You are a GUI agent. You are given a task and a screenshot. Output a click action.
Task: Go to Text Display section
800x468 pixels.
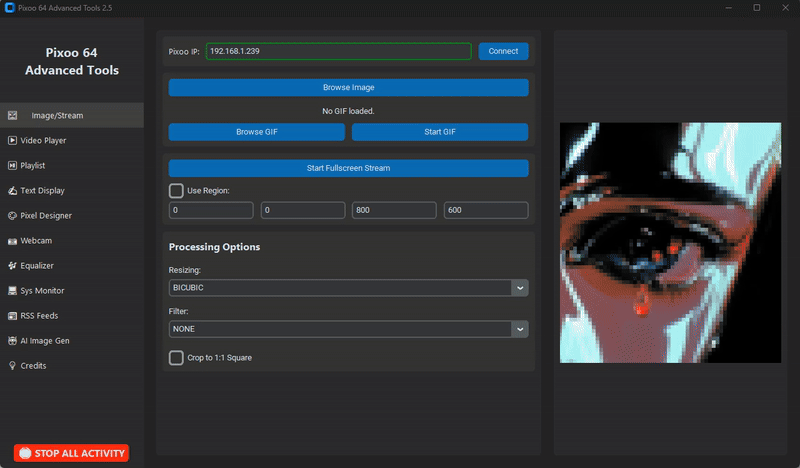(71, 190)
